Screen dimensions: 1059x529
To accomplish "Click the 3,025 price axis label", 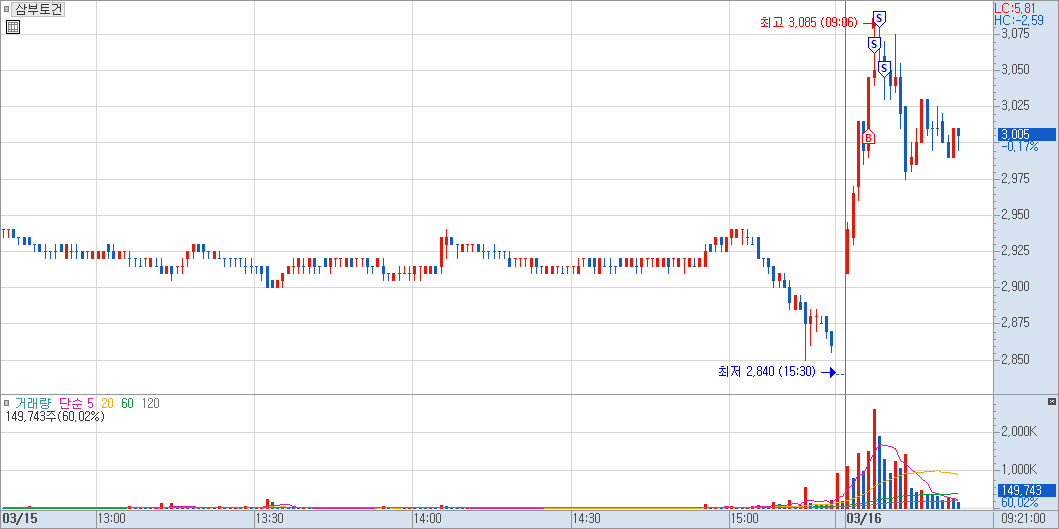I will (1016, 105).
